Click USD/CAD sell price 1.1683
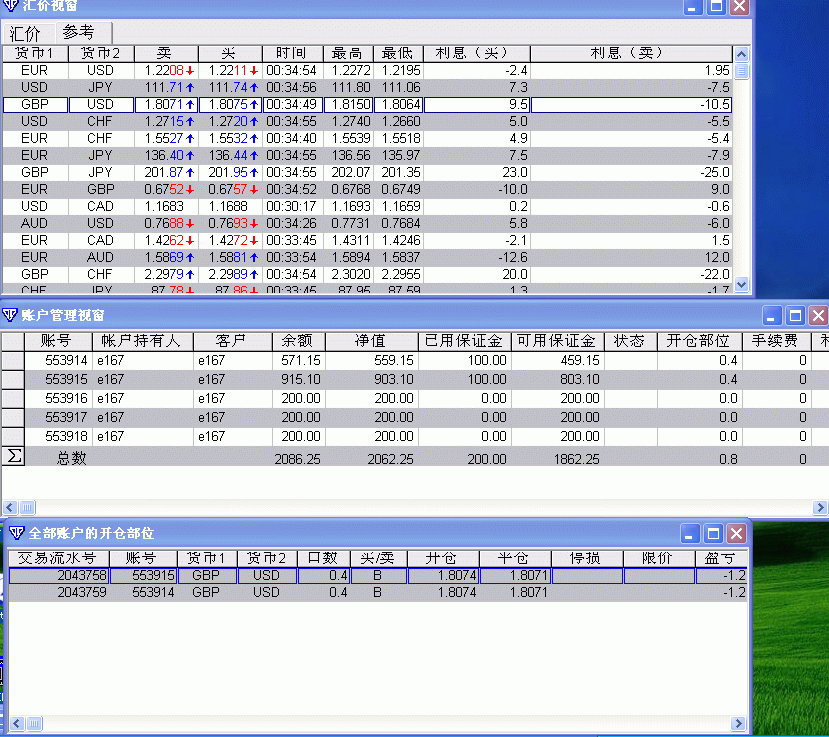The image size is (829, 737). coord(166,206)
